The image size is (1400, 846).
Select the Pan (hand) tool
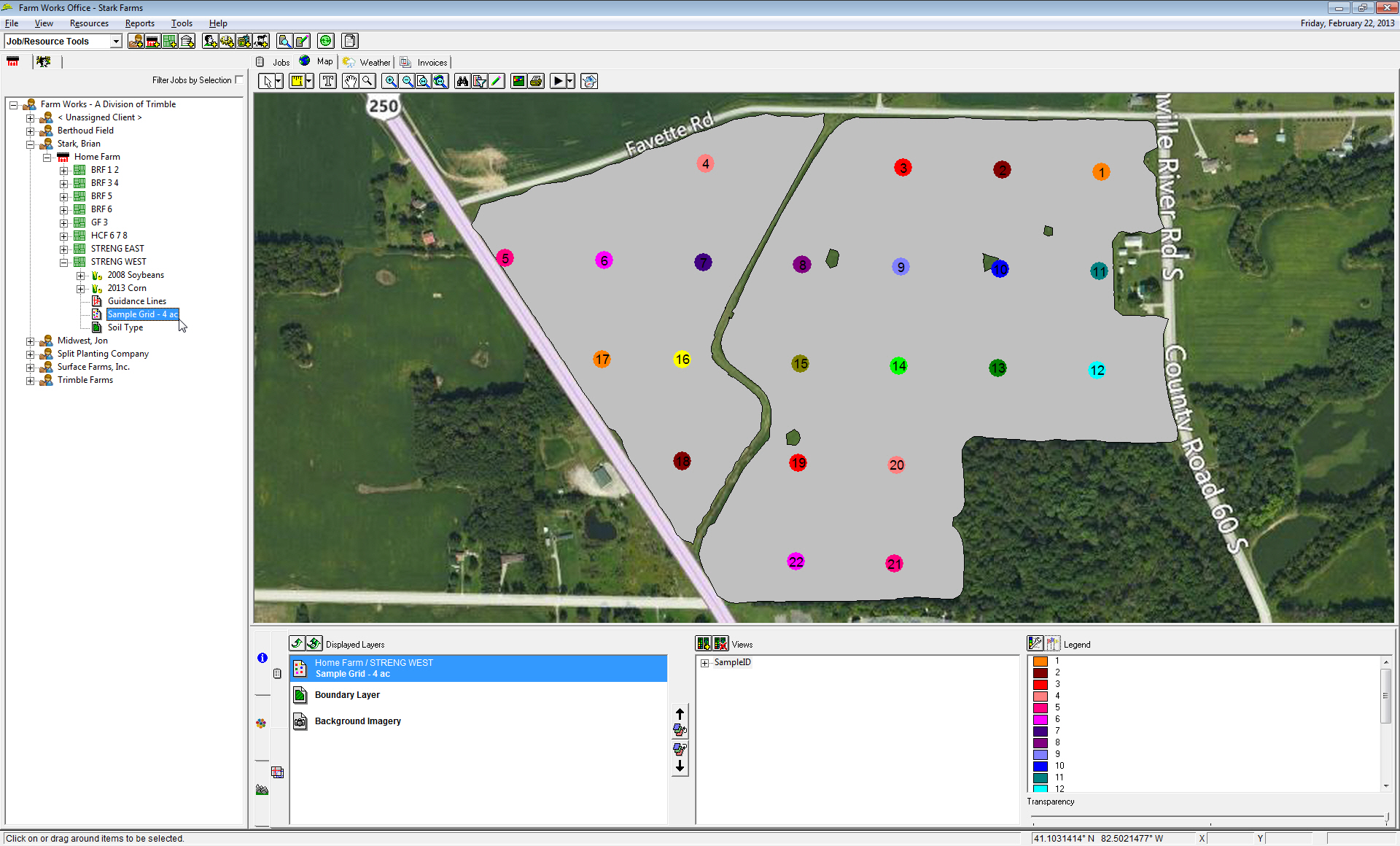pos(351,81)
